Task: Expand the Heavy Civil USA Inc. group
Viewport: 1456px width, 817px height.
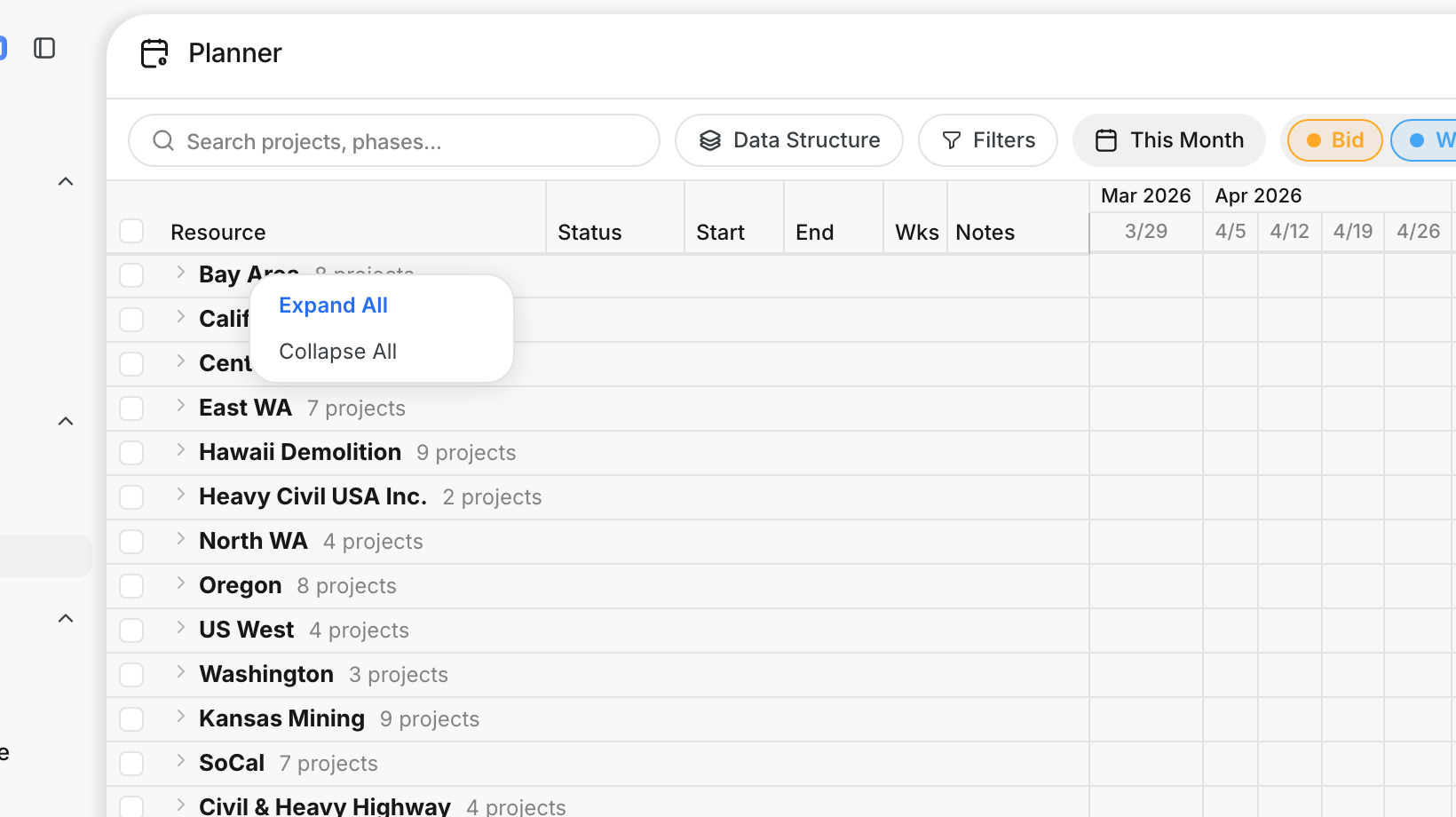Action: pos(180,495)
